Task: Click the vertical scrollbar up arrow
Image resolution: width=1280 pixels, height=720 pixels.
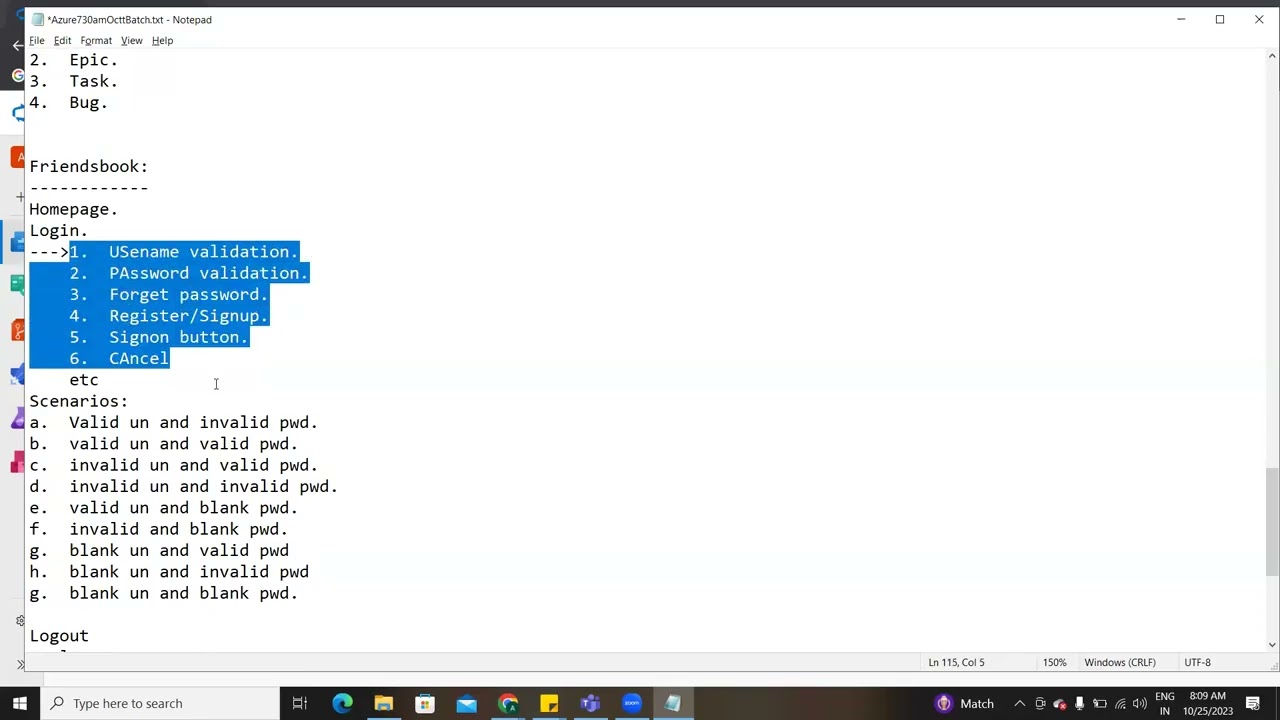Action: 1272,57
